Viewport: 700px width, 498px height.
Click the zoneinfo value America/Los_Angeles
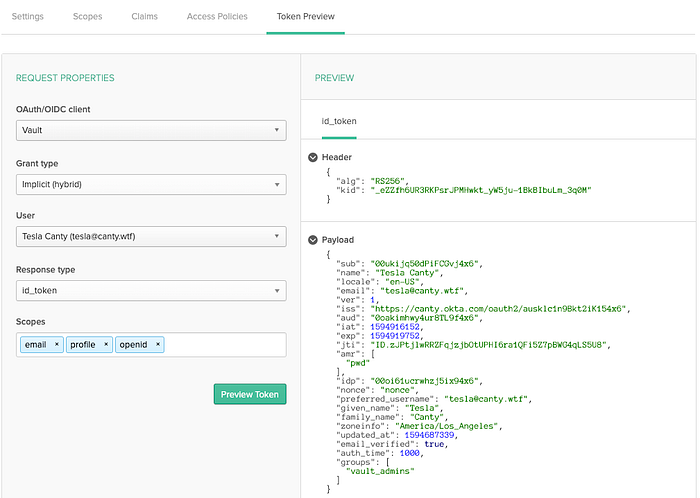click(446, 426)
